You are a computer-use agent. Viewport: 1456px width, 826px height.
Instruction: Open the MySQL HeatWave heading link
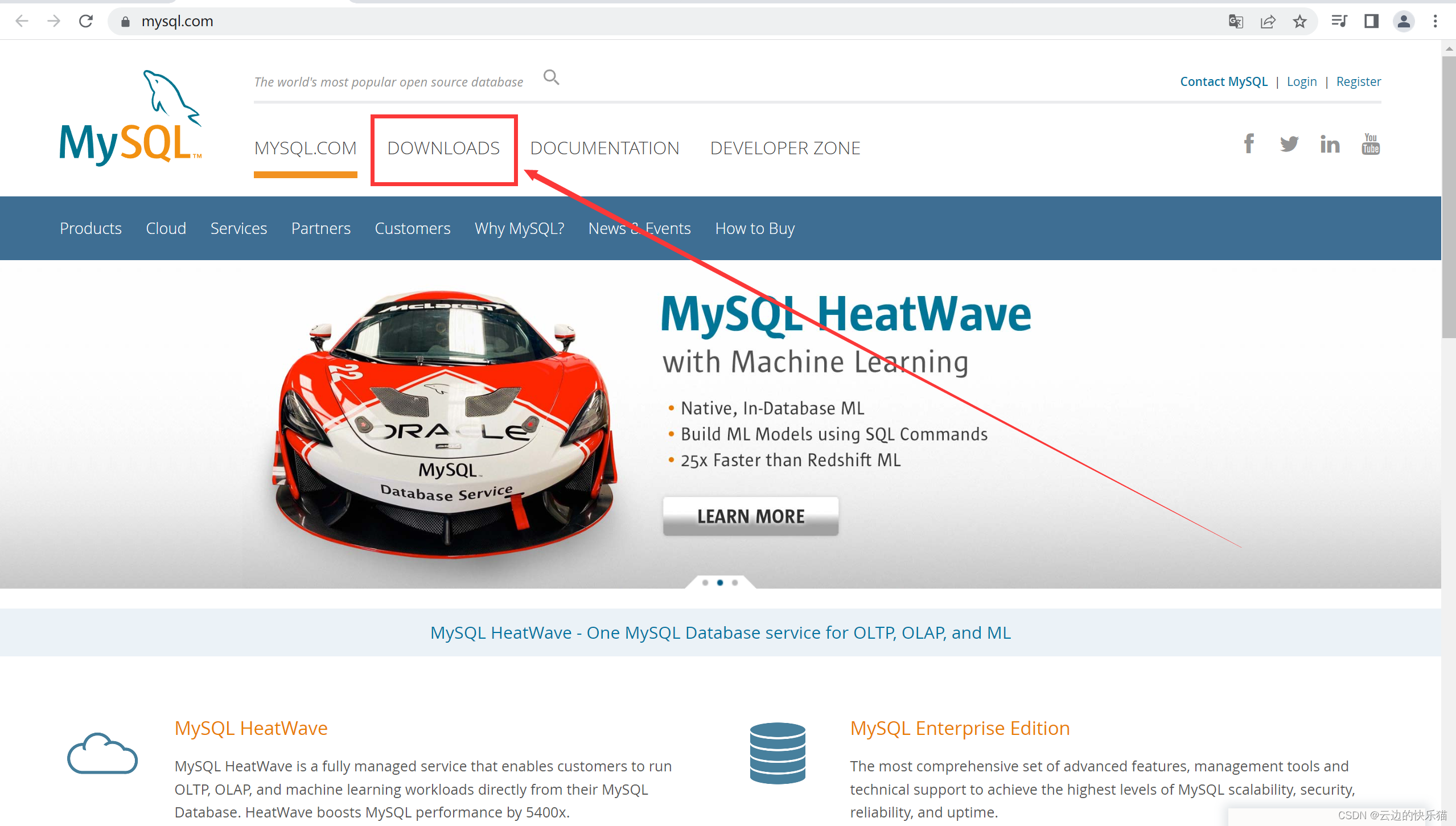[251, 728]
